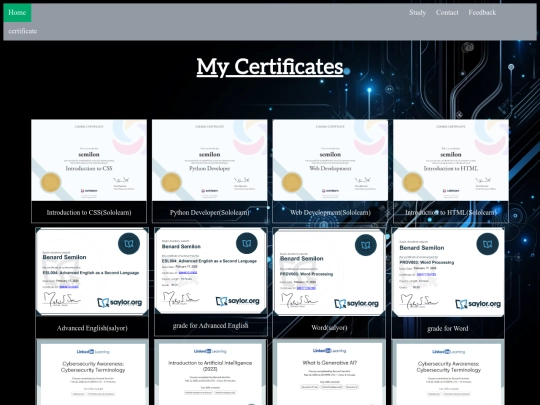Image resolution: width=540 pixels, height=405 pixels.
Task: Click saylor.org logo on grade for Word certificate
Action: [x=478, y=304]
